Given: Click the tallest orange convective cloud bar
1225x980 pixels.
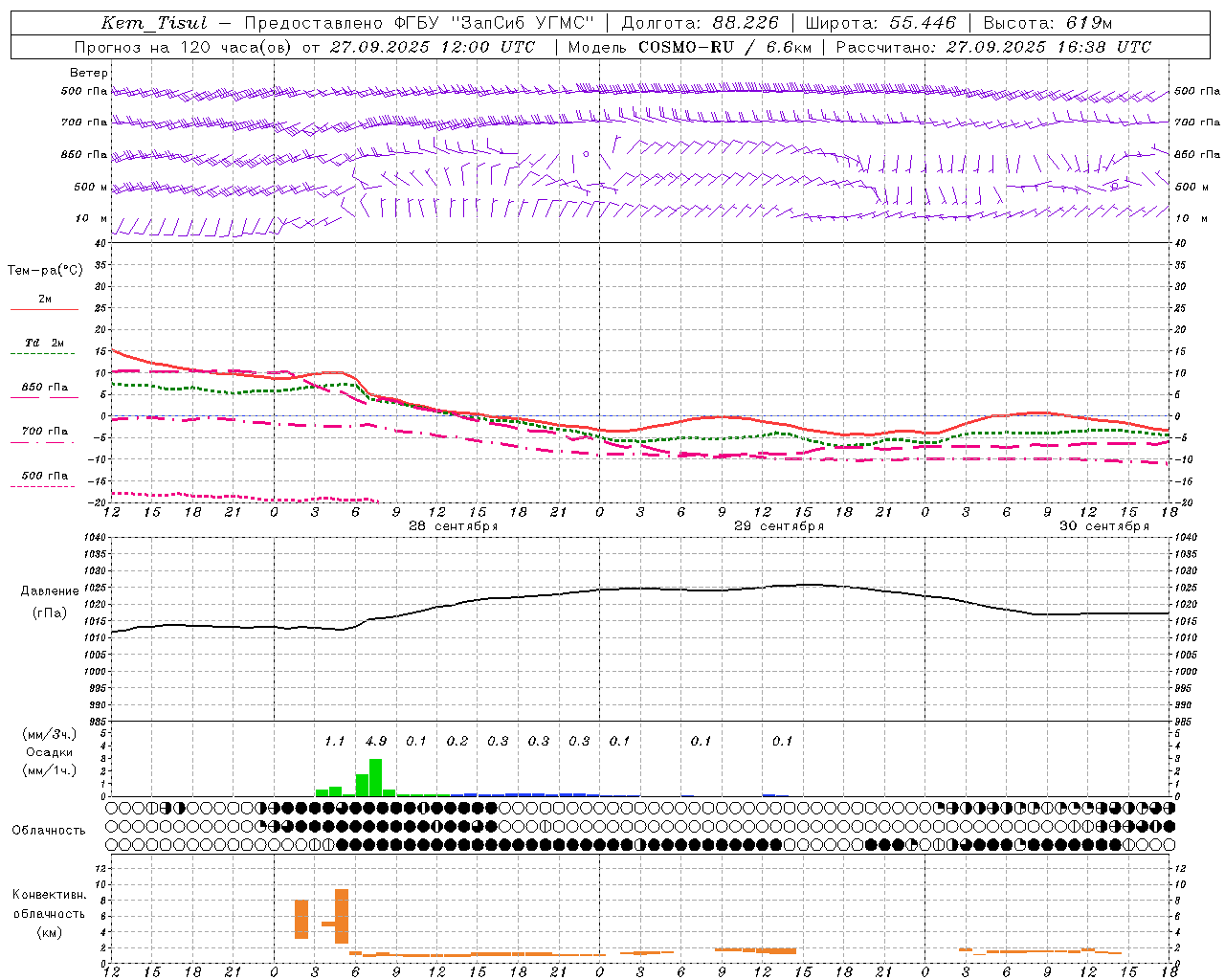Looking at the screenshot, I should pos(342,917).
